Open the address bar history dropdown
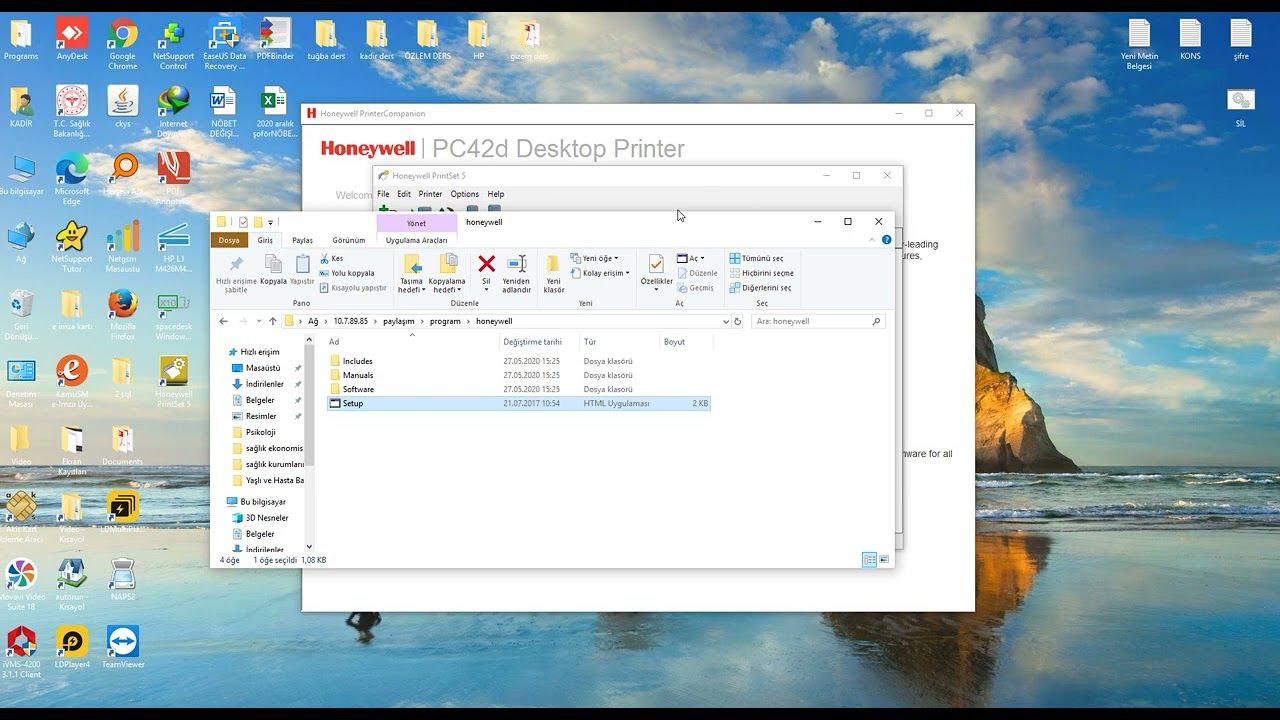Image resolution: width=1280 pixels, height=720 pixels. 726,321
